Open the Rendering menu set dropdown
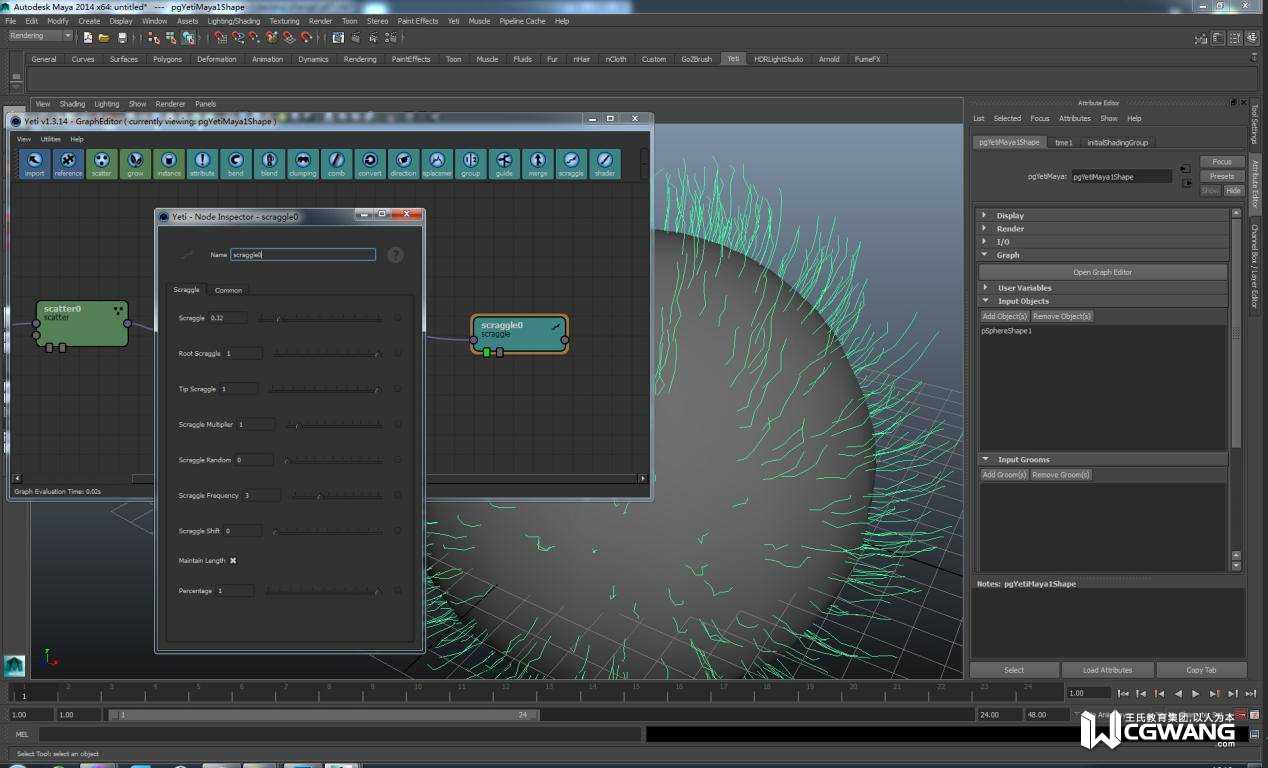1268x768 pixels. (41, 36)
